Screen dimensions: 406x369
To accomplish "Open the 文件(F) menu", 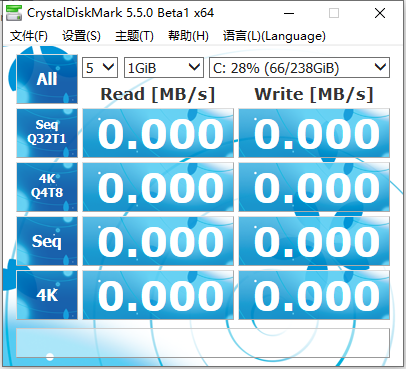I will (x=29, y=36).
